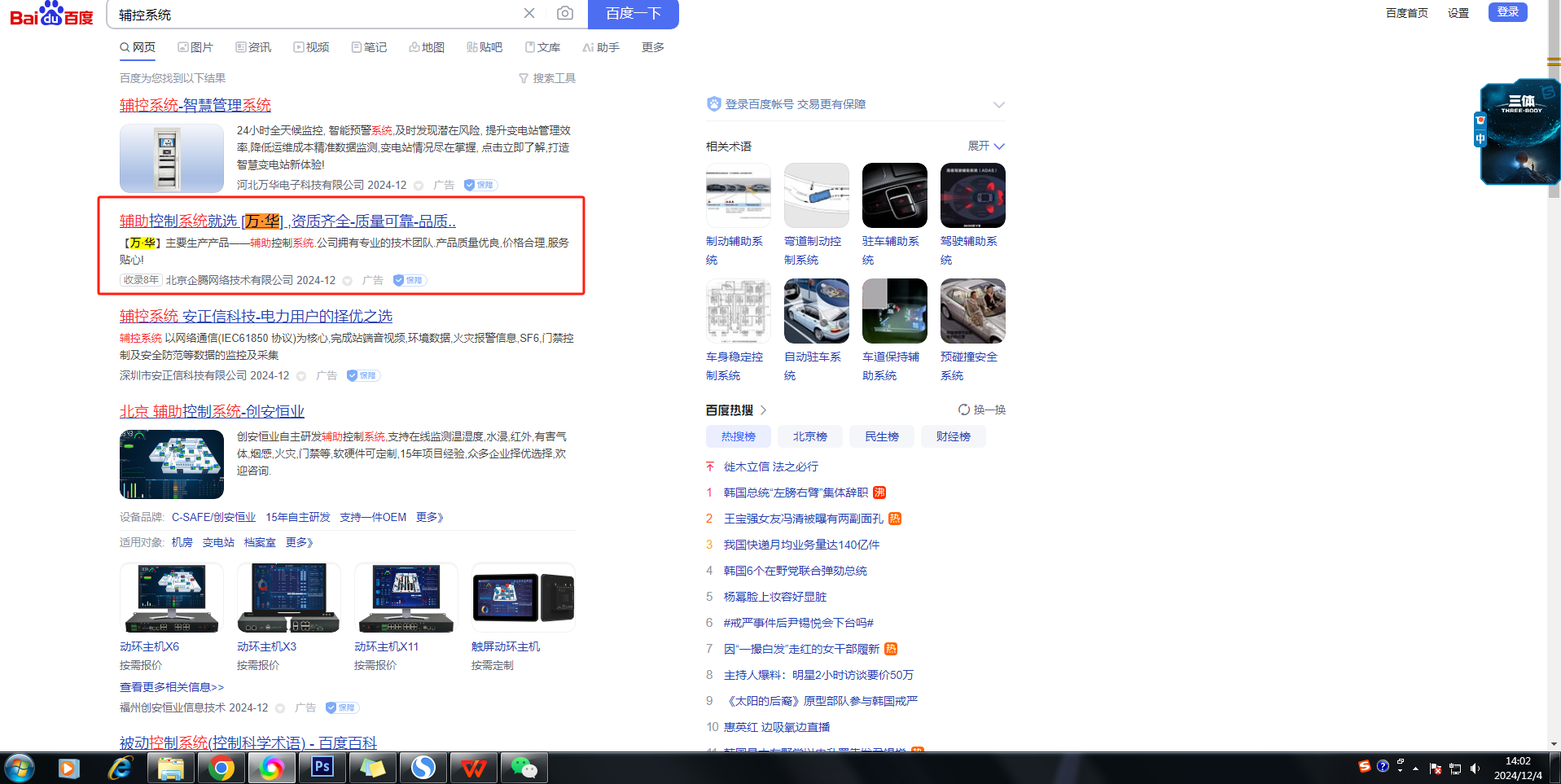This screenshot has height=784, width=1561.
Task: Switch to the 贴吧 search tab
Action: pos(485,47)
